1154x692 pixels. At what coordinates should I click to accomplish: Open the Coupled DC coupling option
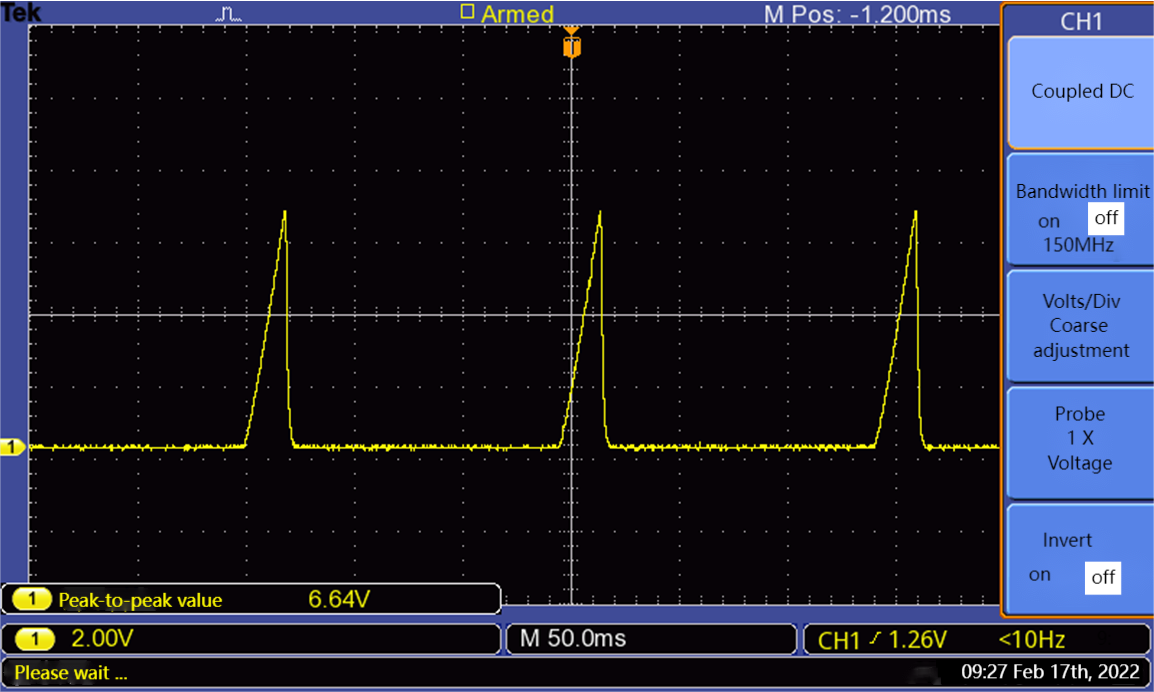click(1082, 92)
